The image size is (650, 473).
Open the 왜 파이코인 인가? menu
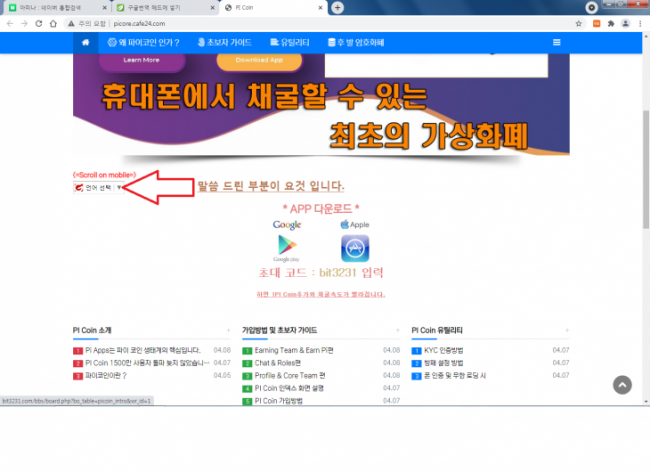tap(143, 42)
